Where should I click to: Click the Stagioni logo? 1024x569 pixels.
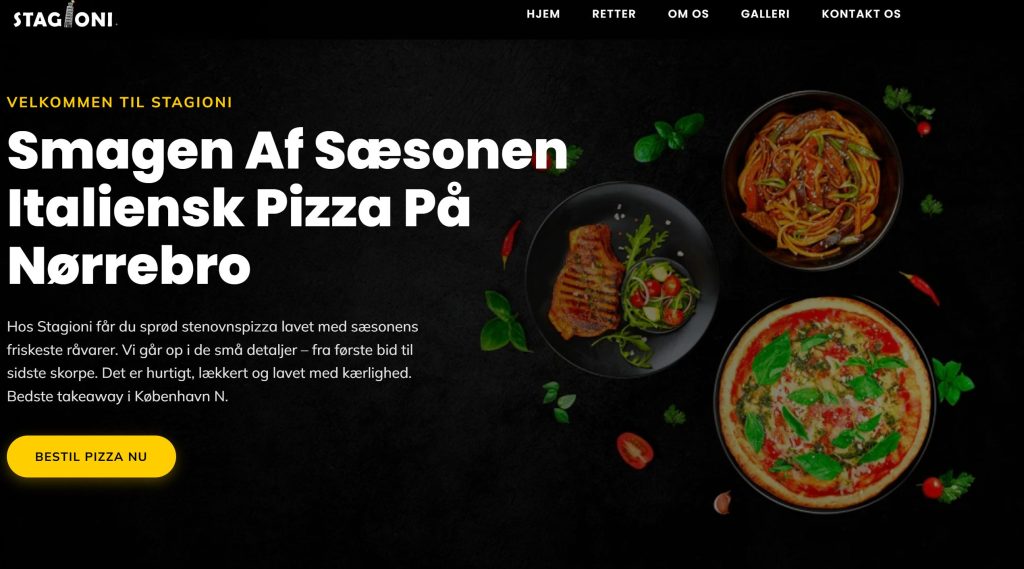[x=65, y=15]
